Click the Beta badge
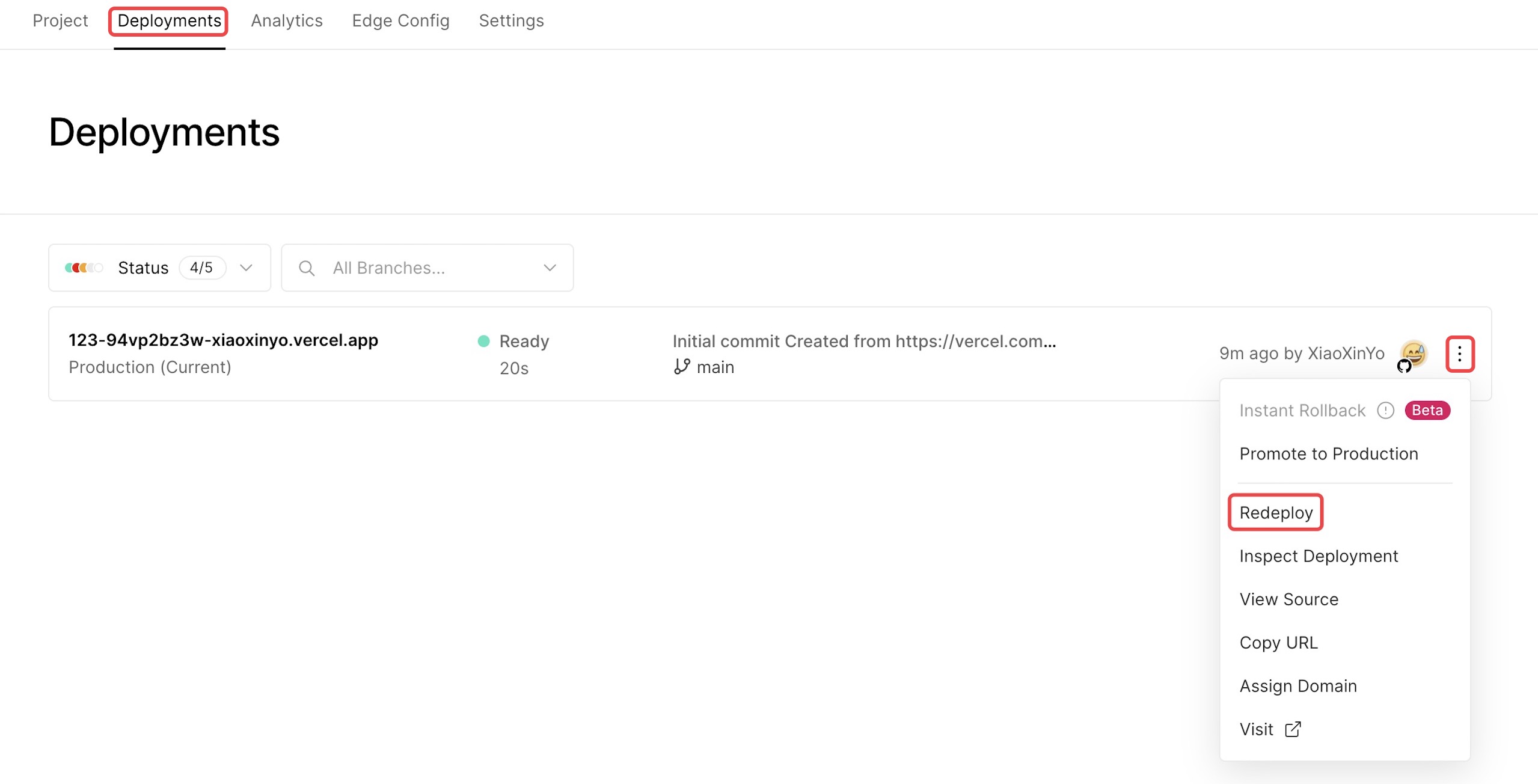 pos(1427,410)
